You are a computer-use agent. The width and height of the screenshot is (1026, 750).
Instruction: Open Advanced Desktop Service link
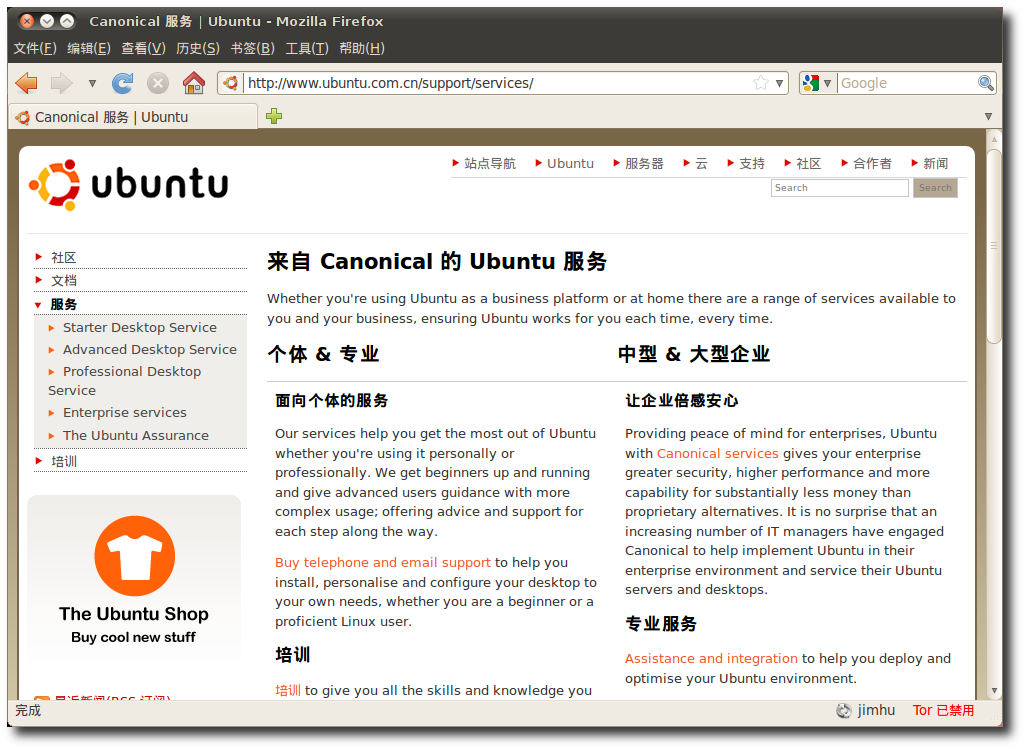click(150, 349)
